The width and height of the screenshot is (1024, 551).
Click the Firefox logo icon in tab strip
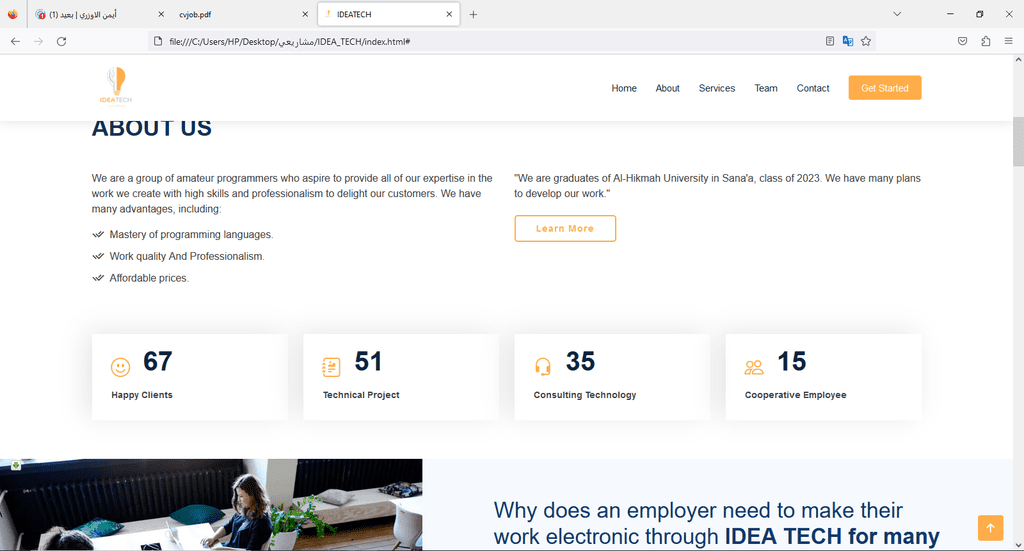coord(12,14)
